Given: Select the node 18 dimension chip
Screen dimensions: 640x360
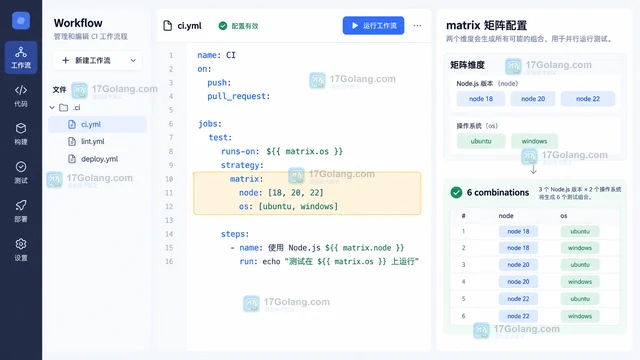Looking at the screenshot, I should (x=481, y=99).
